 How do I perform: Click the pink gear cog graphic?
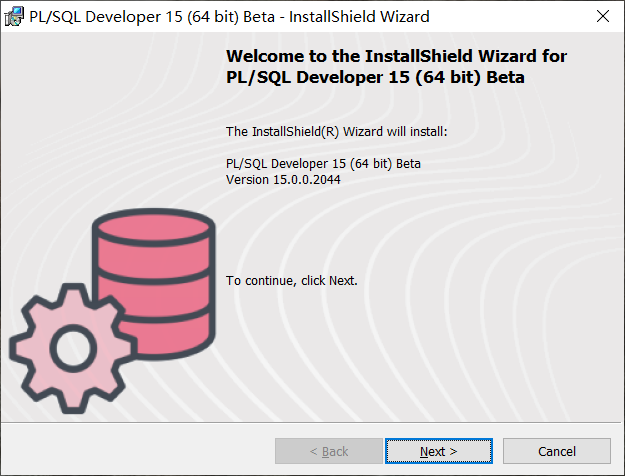(x=73, y=348)
